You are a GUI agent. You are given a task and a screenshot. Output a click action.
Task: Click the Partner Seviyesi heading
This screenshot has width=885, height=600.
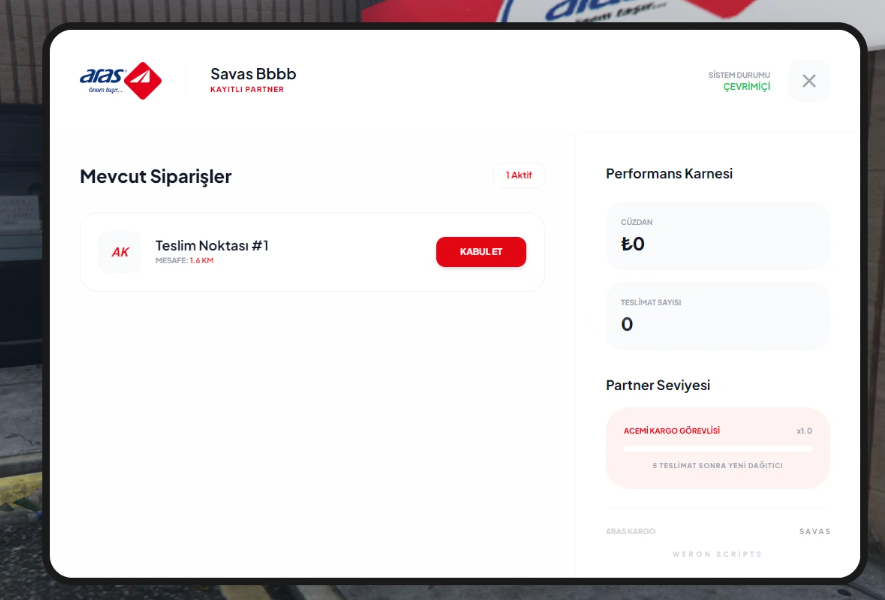point(658,385)
